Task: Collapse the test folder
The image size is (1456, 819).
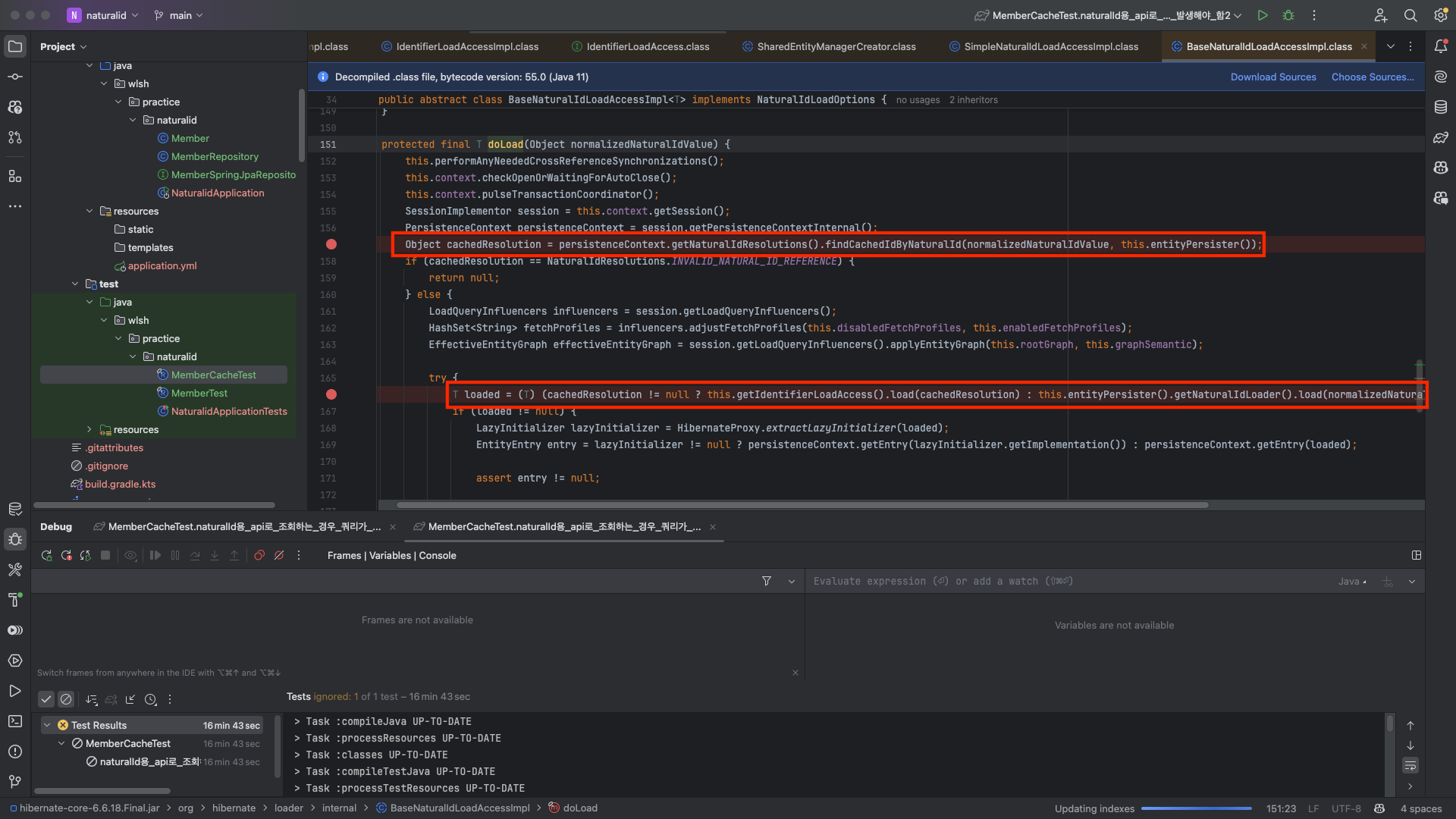Action: pos(75,284)
